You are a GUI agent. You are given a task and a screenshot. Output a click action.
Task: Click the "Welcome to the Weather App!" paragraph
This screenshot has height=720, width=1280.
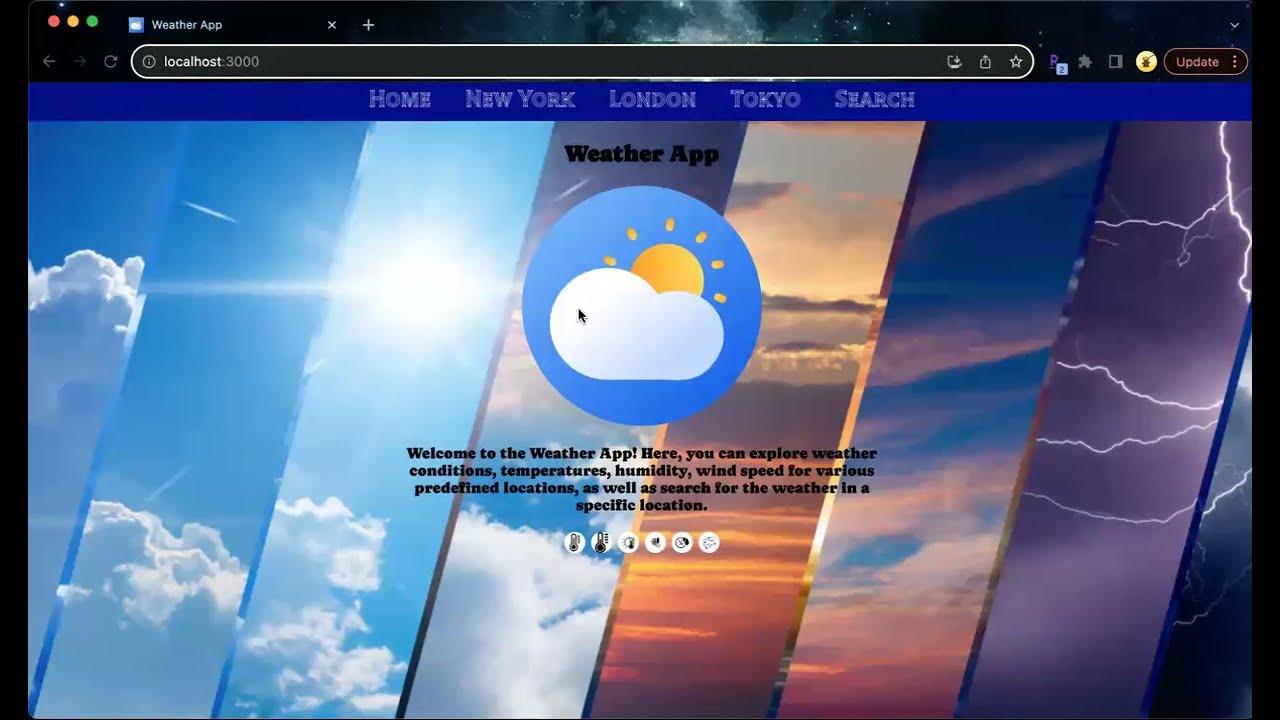pos(641,480)
